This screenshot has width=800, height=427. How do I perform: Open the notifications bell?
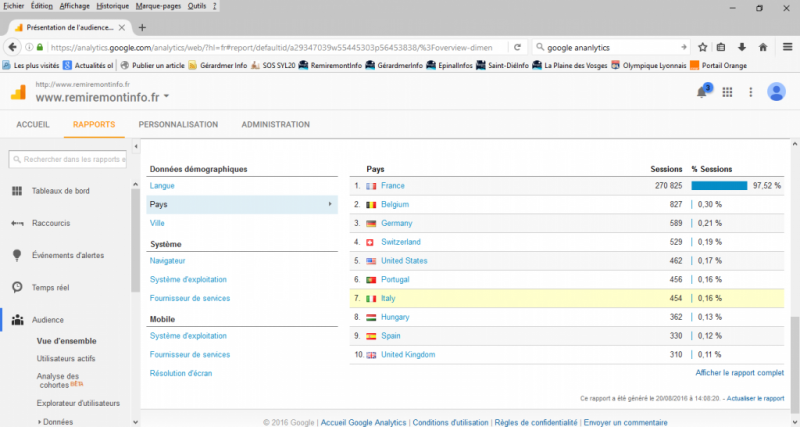[702, 92]
